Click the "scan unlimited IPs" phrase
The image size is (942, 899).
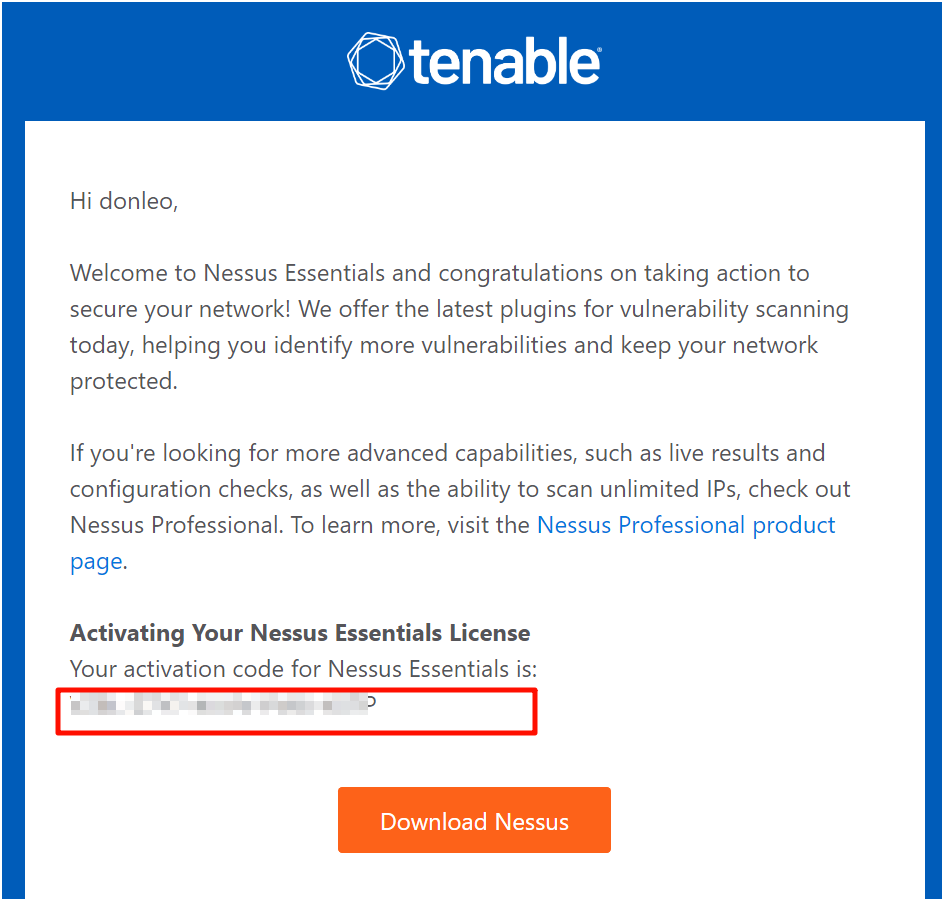coord(644,489)
